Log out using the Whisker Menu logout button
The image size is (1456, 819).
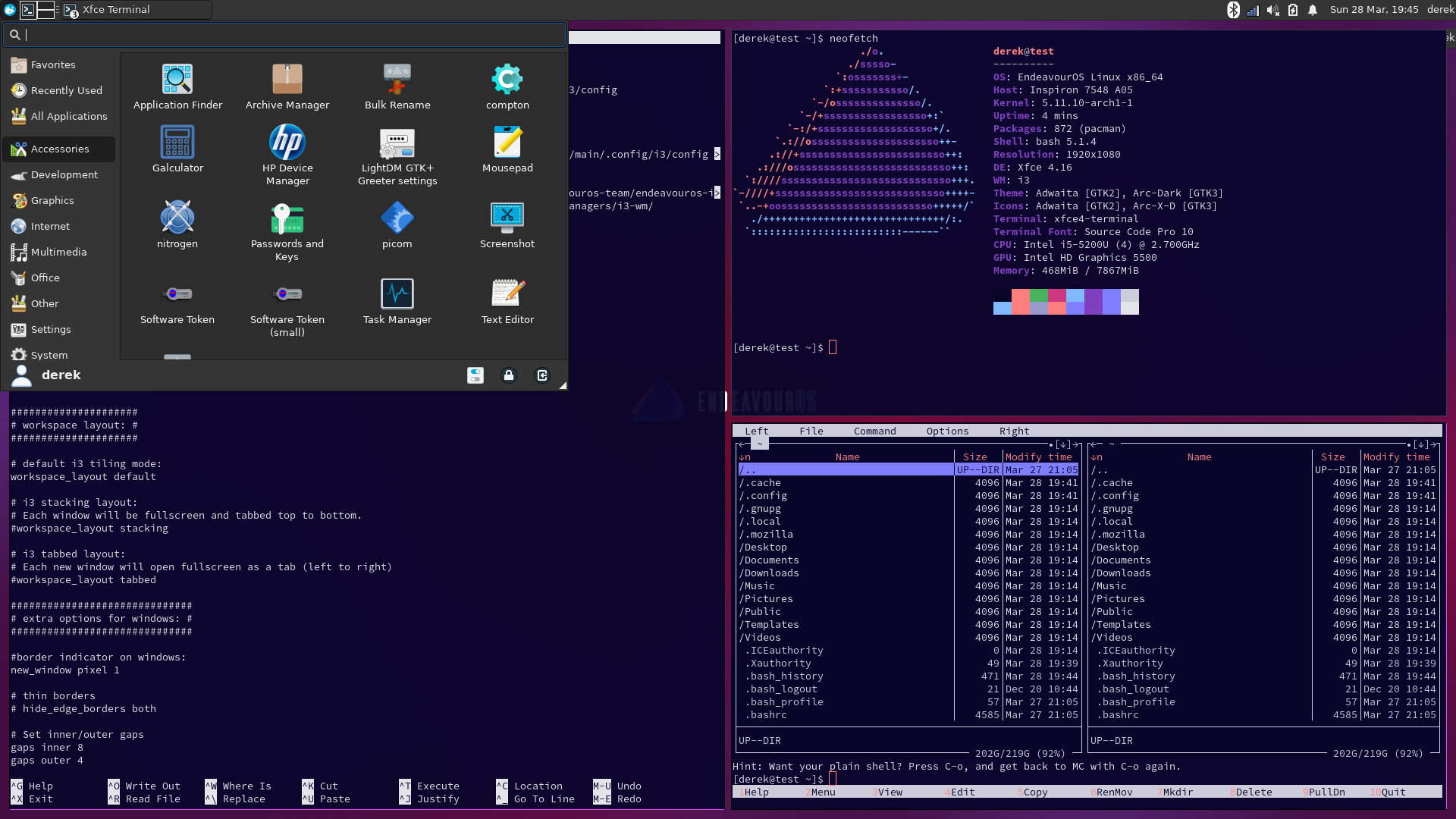[x=541, y=375]
